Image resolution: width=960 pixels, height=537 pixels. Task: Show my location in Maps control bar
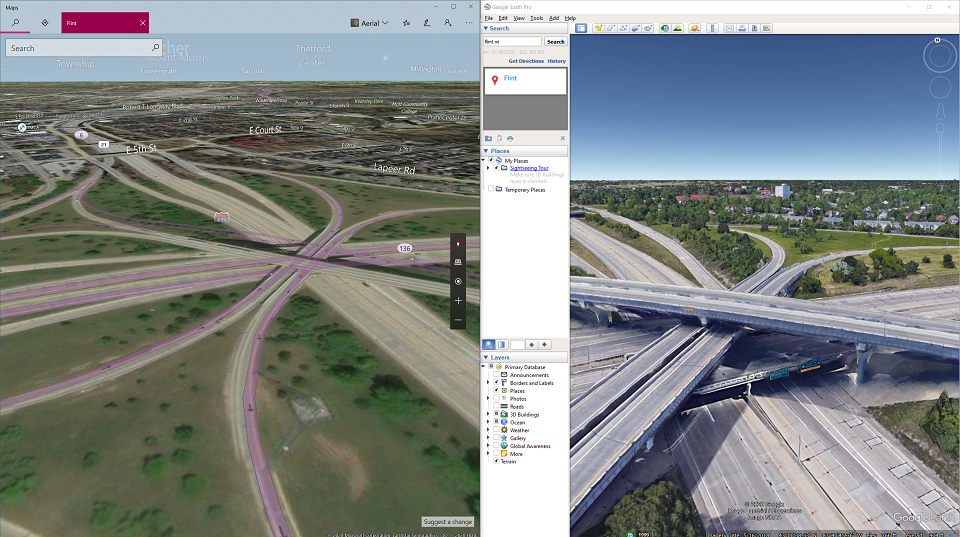point(458,282)
